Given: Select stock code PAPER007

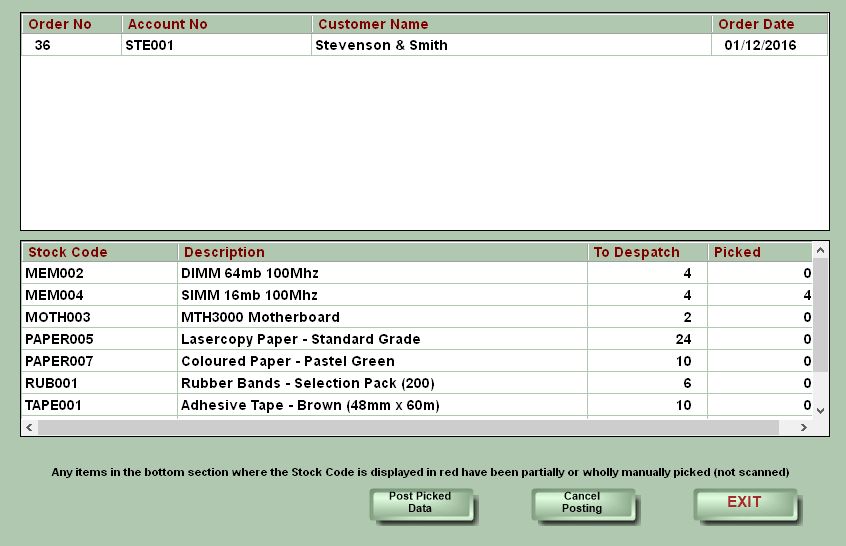Looking at the screenshot, I should [100, 361].
